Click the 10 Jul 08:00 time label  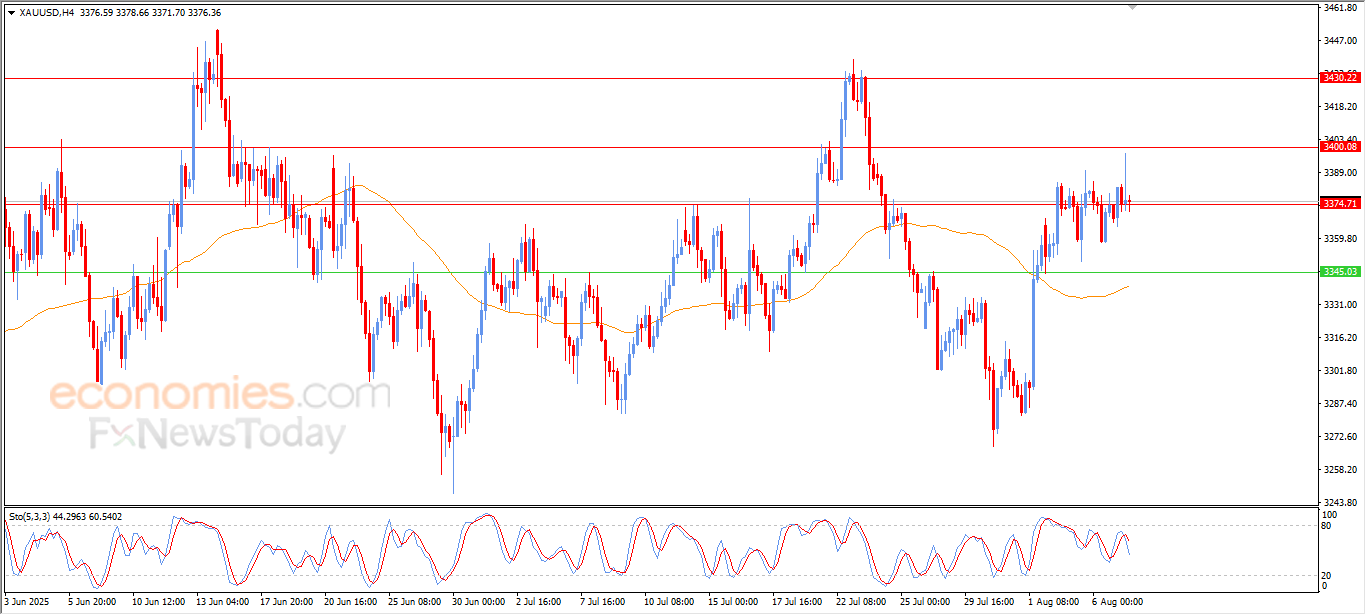pos(668,602)
